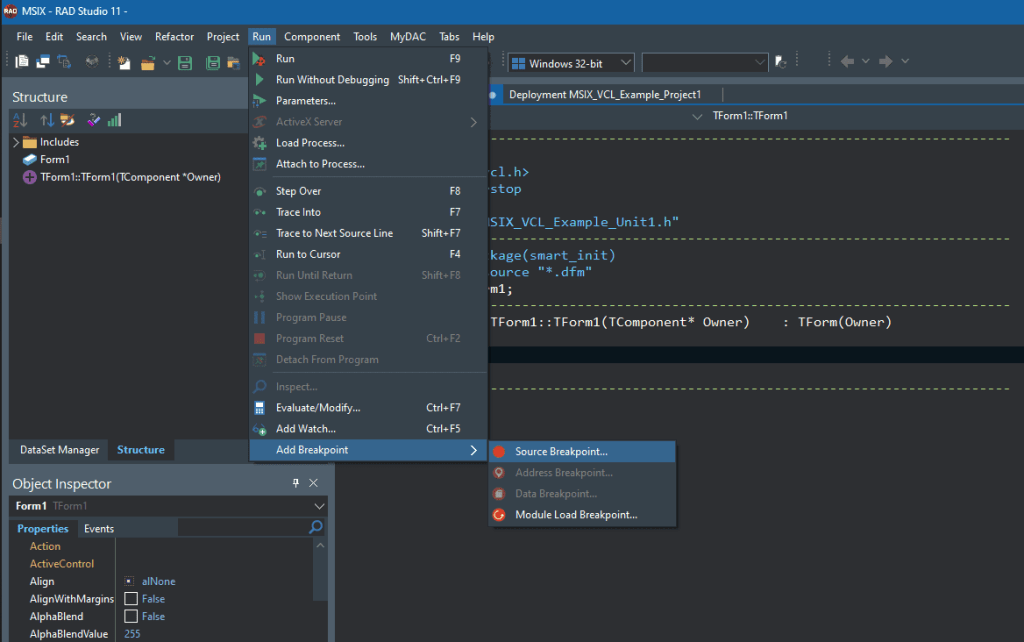Choose Parameters... in Run menu
1024x642 pixels.
pyautogui.click(x=368, y=101)
